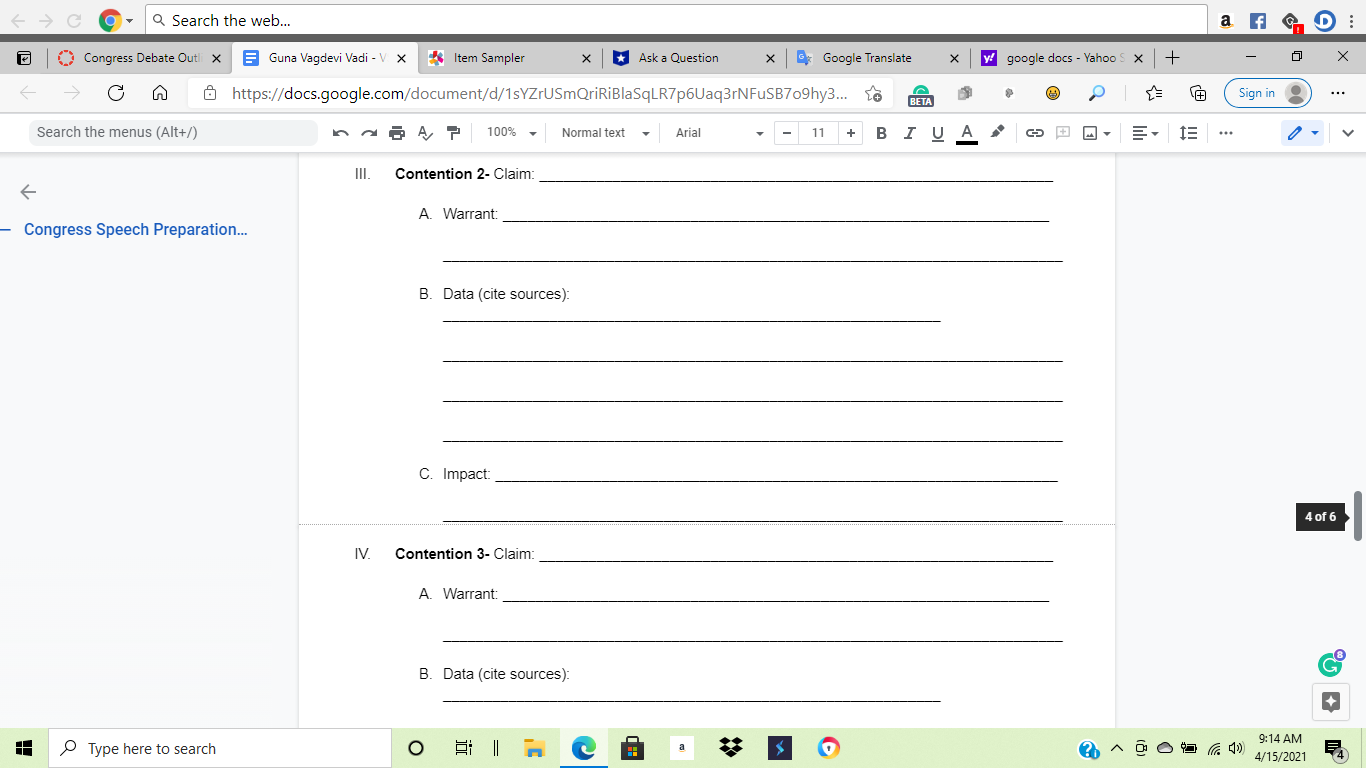Open the Arial font dropdown
This screenshot has width=1366, height=768.
click(717, 132)
